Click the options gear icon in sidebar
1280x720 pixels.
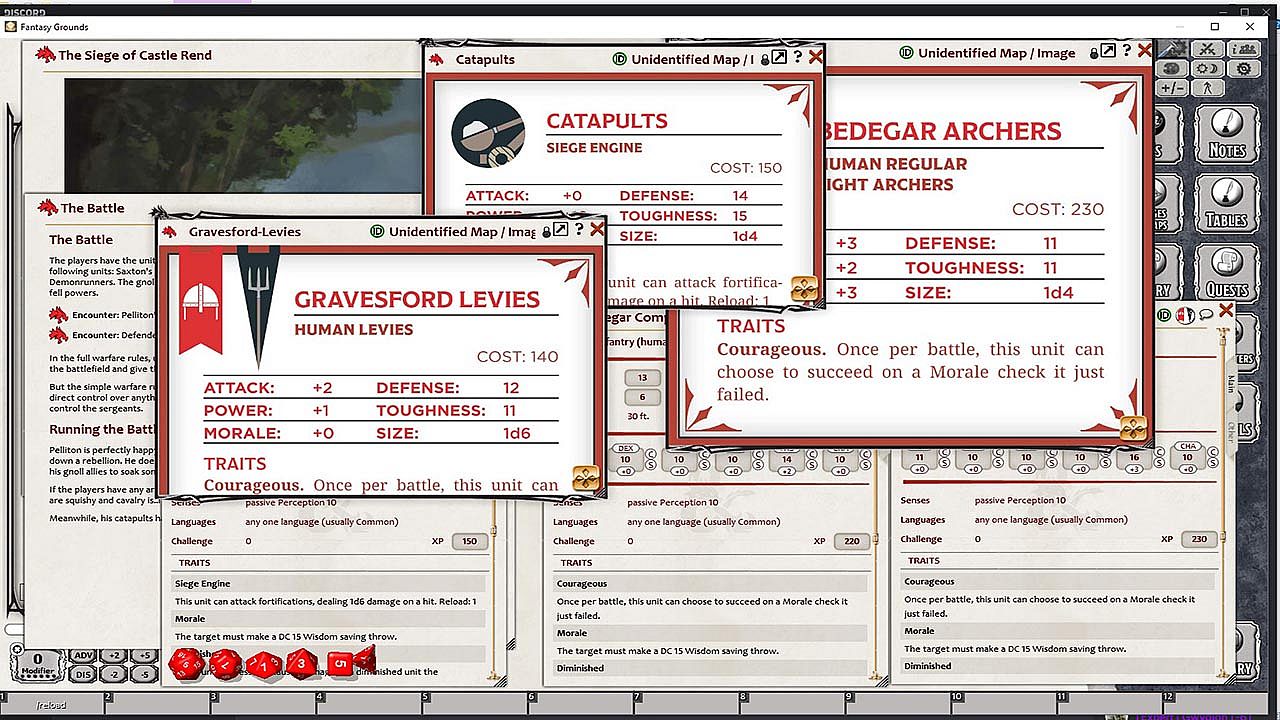coord(1243,69)
